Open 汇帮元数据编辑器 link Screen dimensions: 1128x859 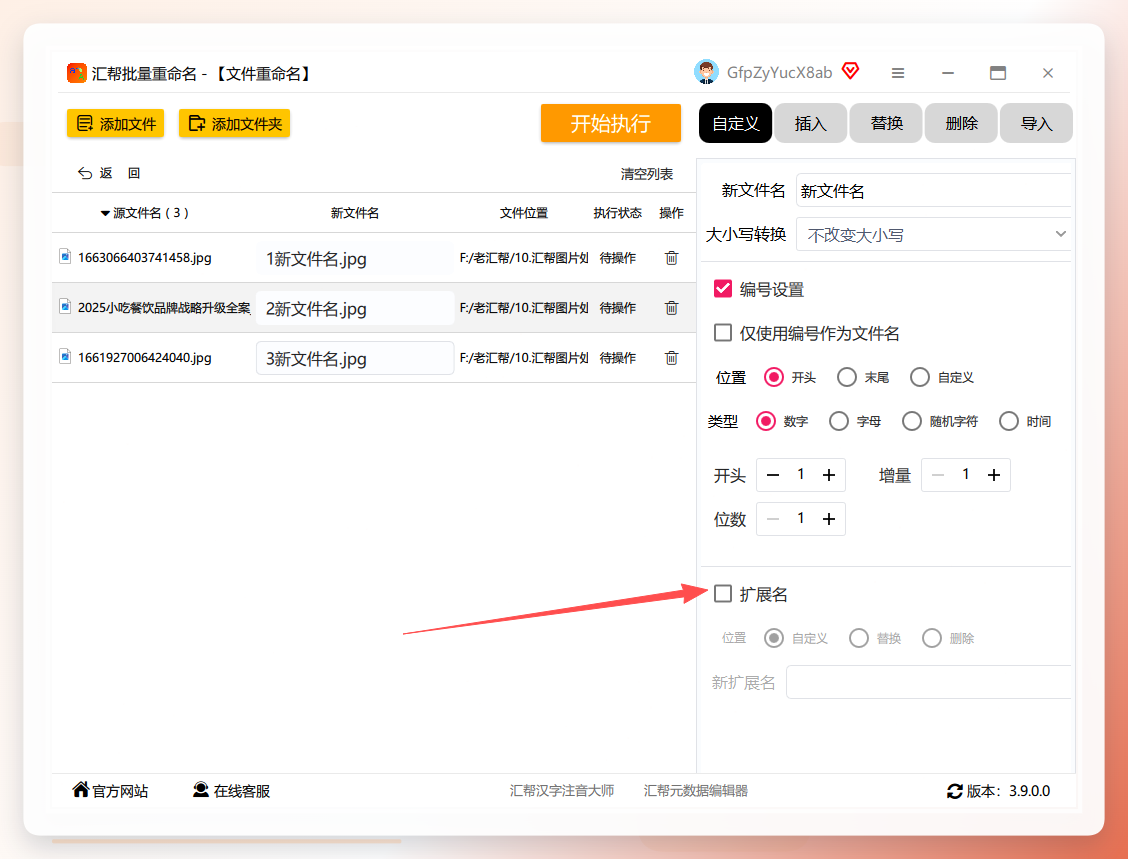pos(696,791)
